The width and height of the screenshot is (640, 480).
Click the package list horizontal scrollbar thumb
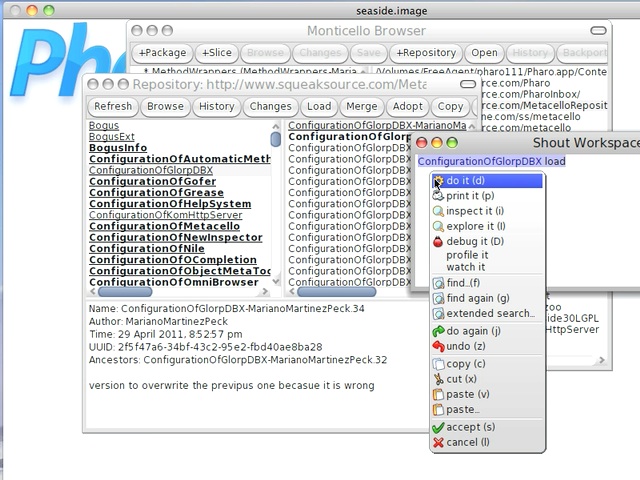pyautogui.click(x=125, y=291)
